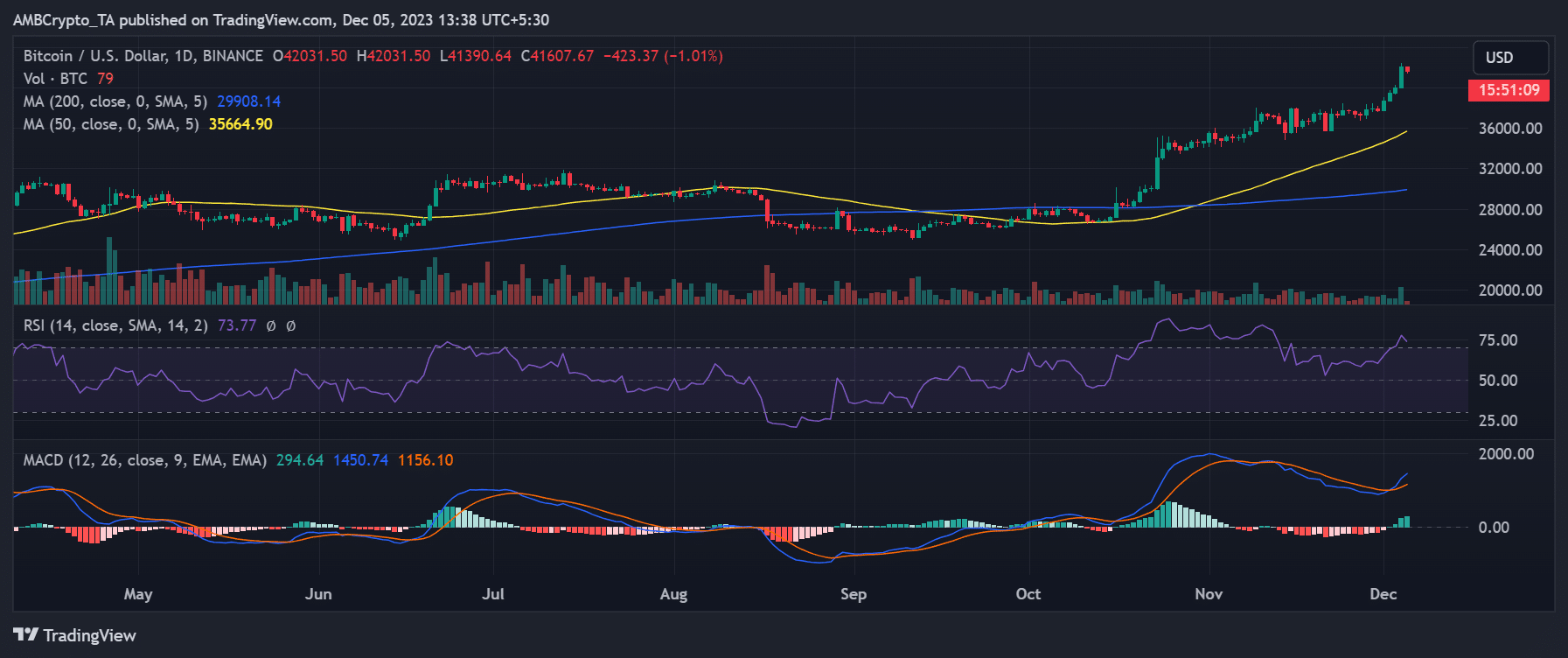Screen dimensions: 1568x658
Task: Click the Nov label on time axis
Action: pos(1209,594)
